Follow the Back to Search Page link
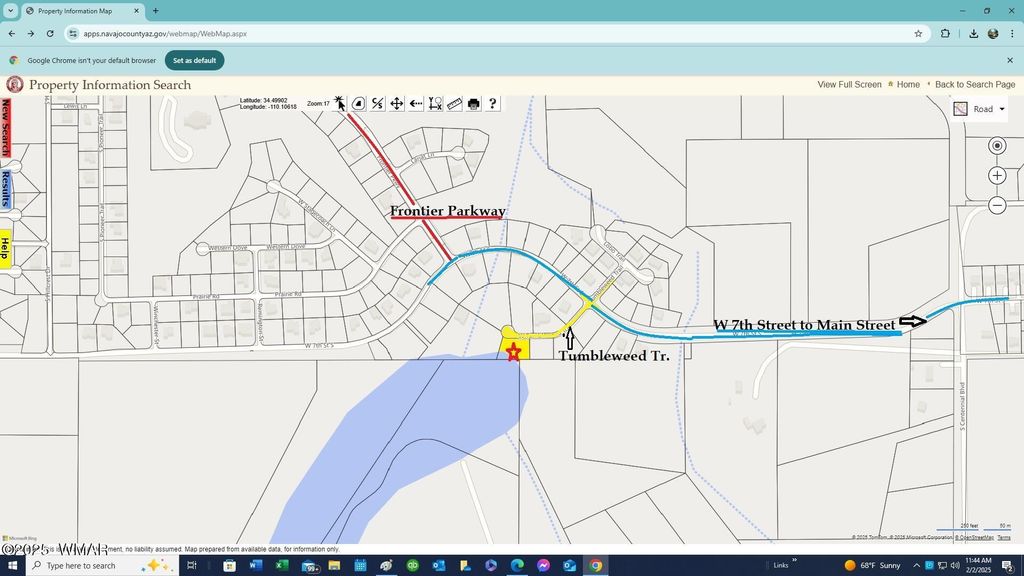The height and width of the screenshot is (576, 1024). [975, 85]
